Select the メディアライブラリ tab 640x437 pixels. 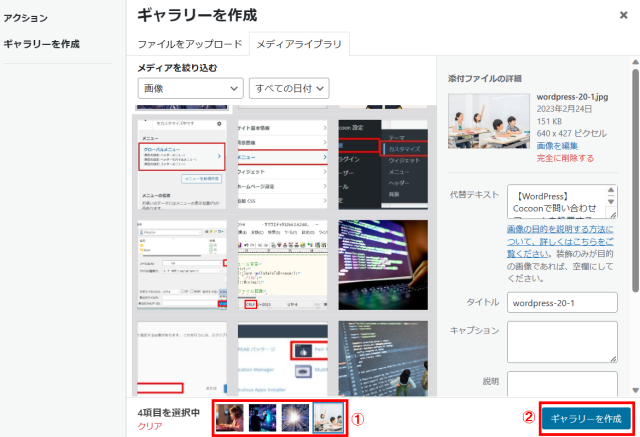pos(299,44)
